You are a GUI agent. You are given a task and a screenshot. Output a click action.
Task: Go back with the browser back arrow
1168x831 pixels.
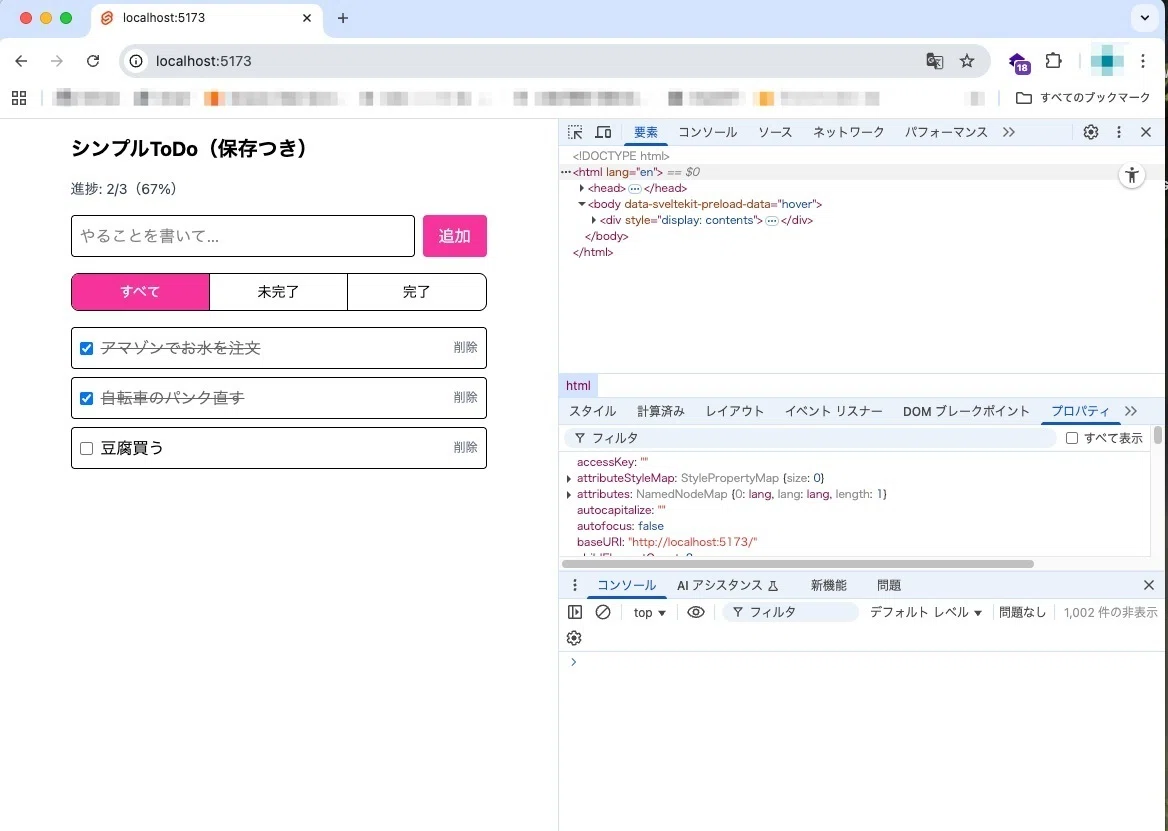click(x=22, y=61)
